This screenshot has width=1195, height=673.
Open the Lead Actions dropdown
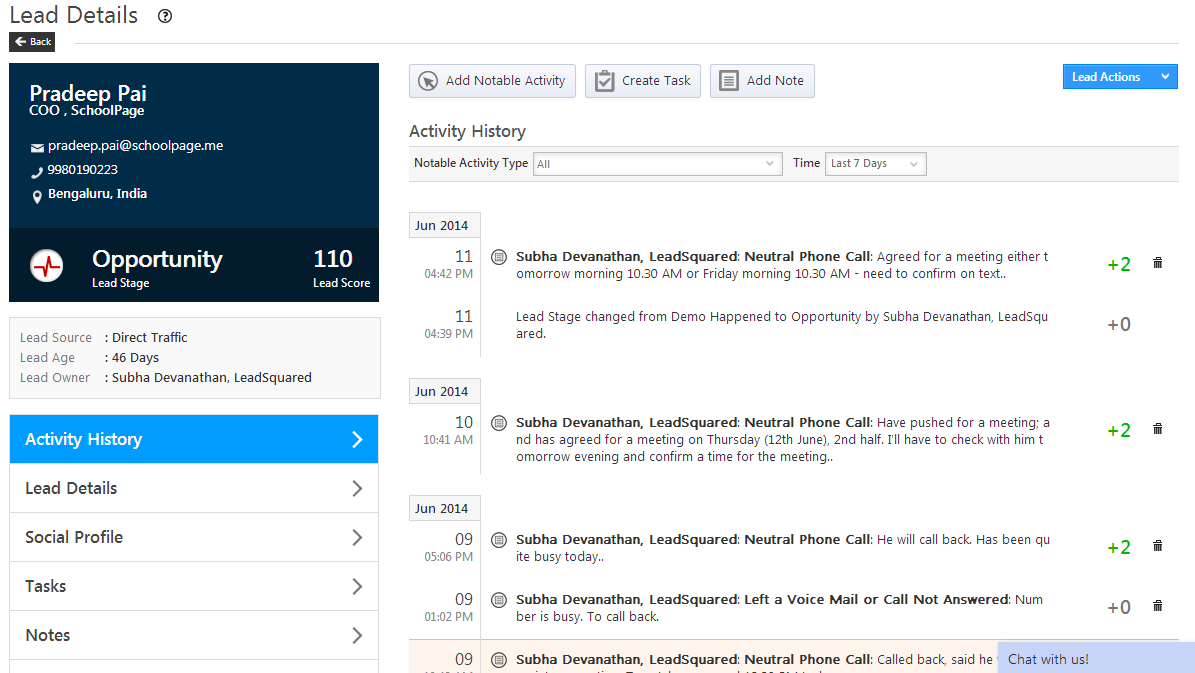point(1120,76)
